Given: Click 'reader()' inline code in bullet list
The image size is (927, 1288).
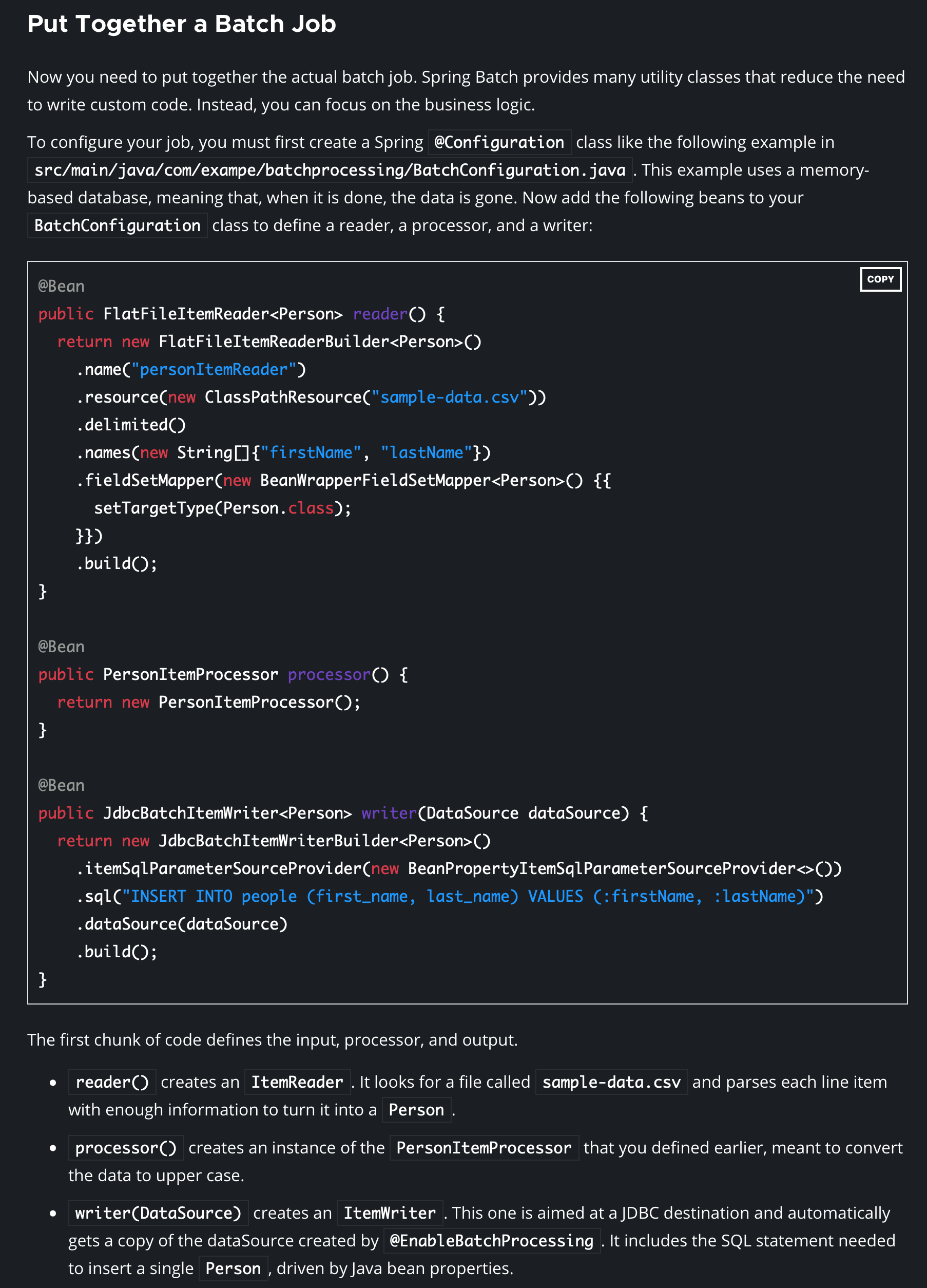Looking at the screenshot, I should [x=112, y=1082].
